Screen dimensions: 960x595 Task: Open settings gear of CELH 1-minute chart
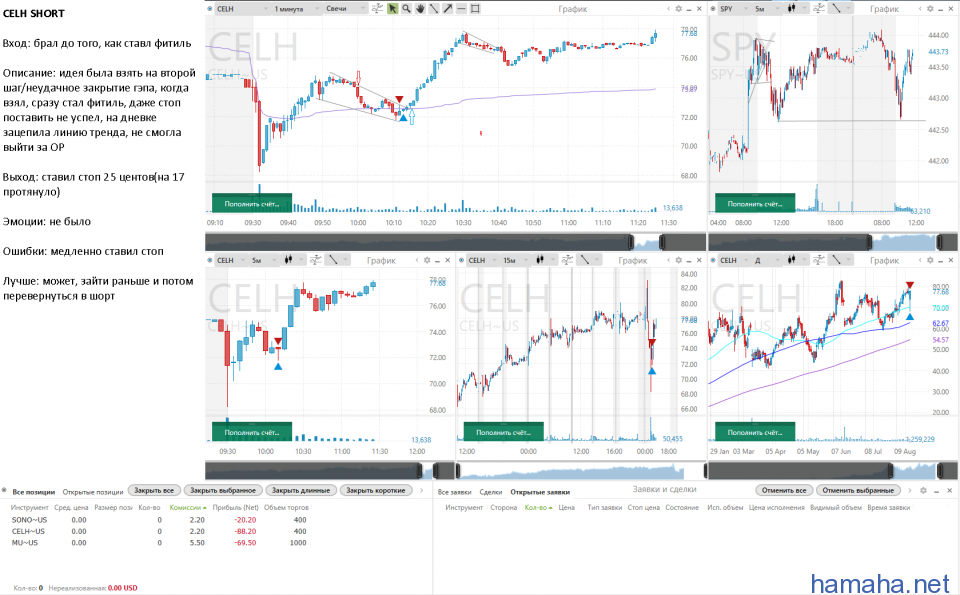pyautogui.click(x=678, y=9)
